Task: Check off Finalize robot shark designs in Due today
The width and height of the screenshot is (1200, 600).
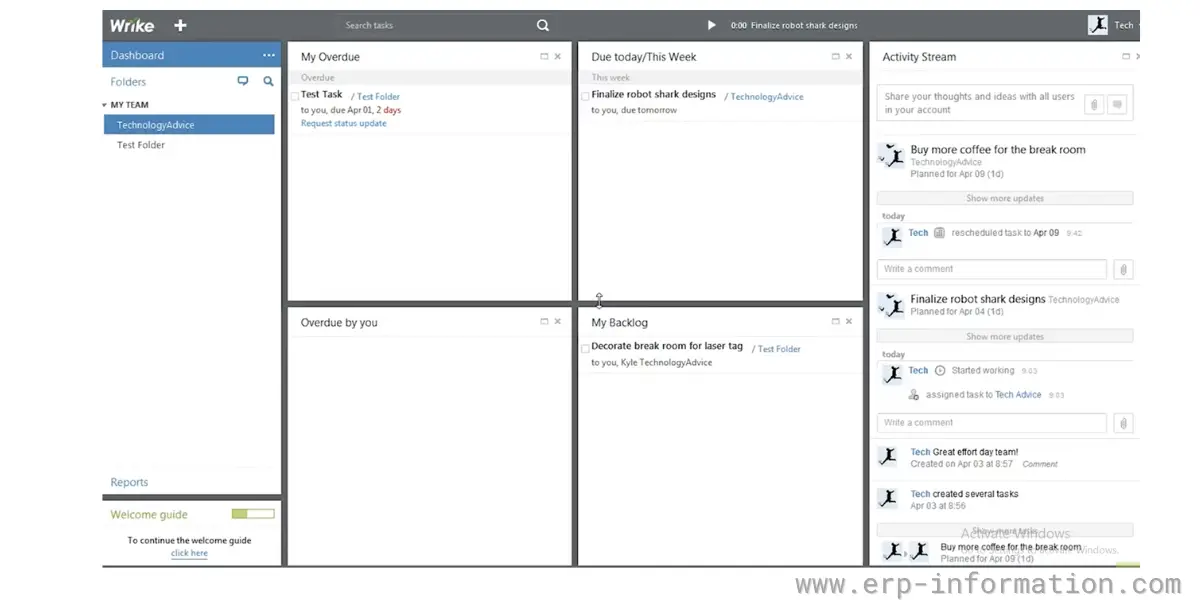Action: [585, 97]
